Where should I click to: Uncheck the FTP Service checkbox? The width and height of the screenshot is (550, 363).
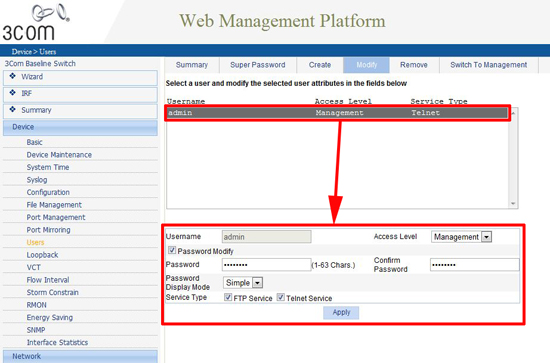[228, 297]
